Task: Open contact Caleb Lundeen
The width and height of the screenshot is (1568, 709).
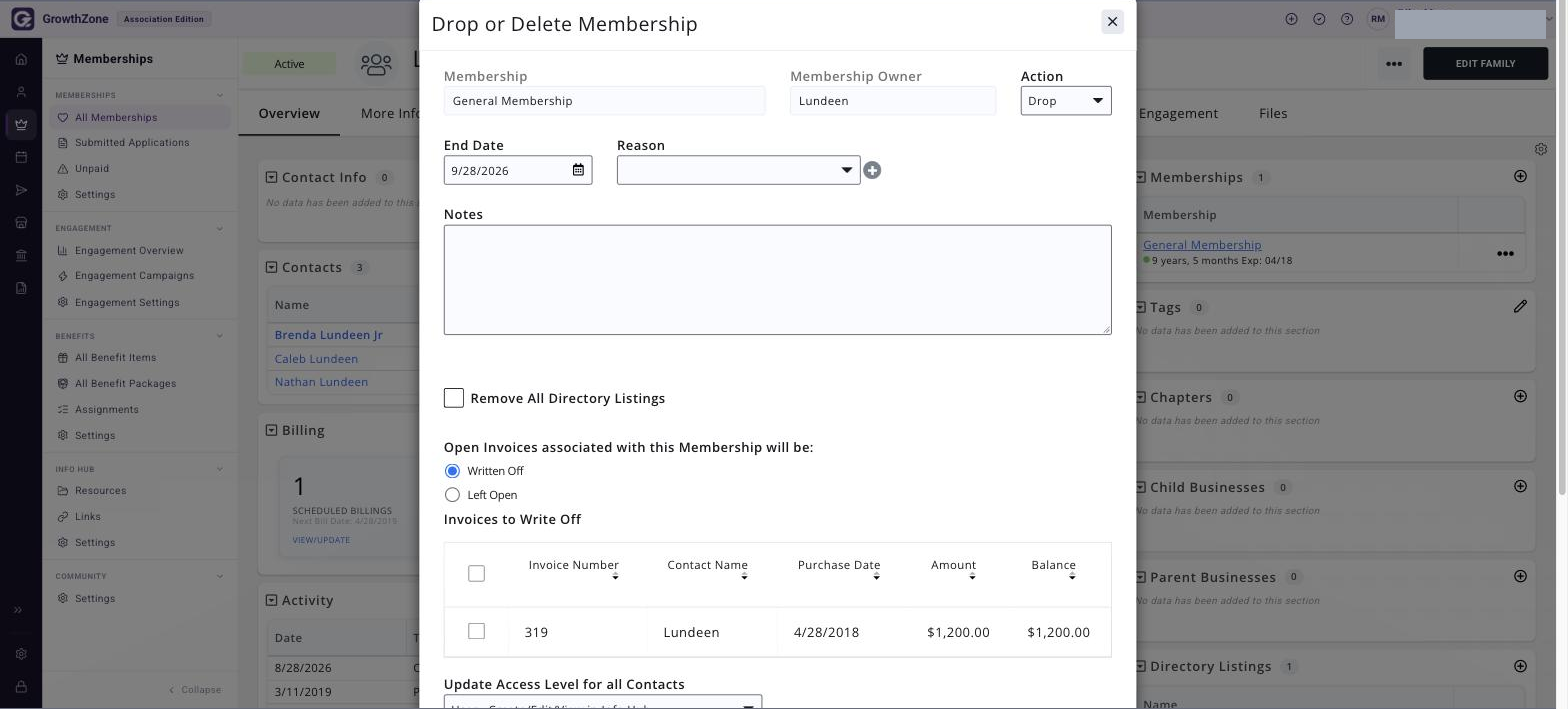Action: coord(316,359)
